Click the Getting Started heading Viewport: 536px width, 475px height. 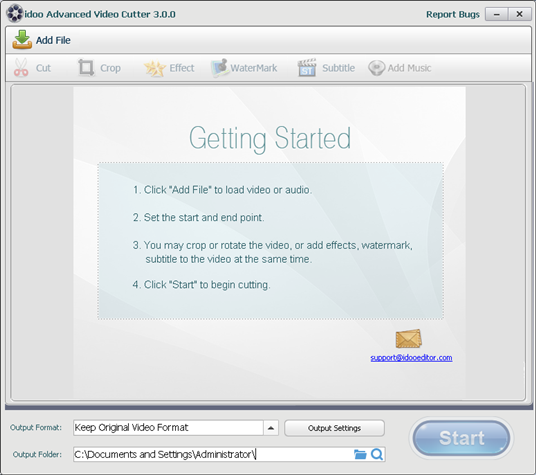pyautogui.click(x=270, y=138)
